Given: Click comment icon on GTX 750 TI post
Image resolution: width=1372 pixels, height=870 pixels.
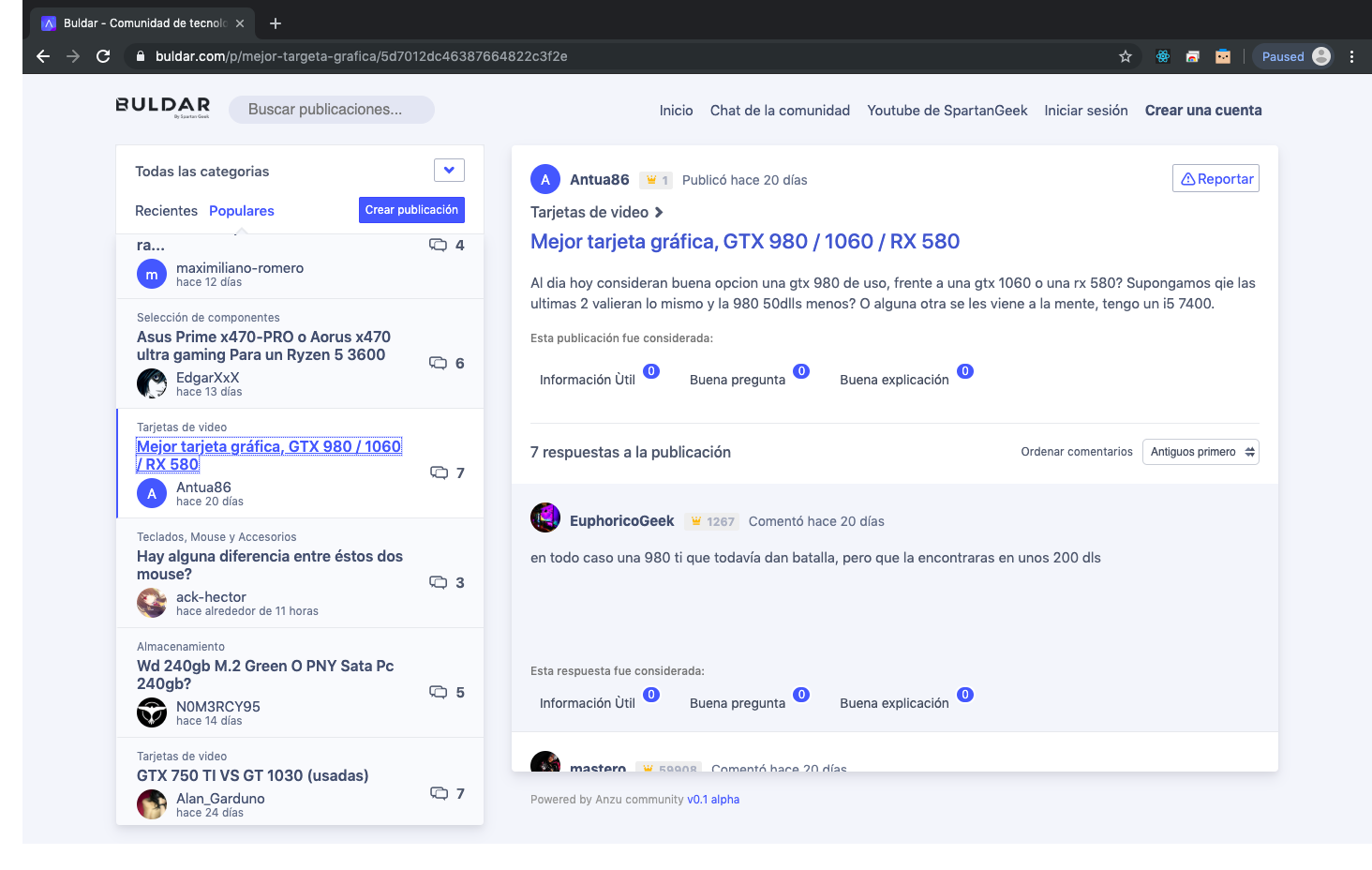Looking at the screenshot, I should pos(439,793).
